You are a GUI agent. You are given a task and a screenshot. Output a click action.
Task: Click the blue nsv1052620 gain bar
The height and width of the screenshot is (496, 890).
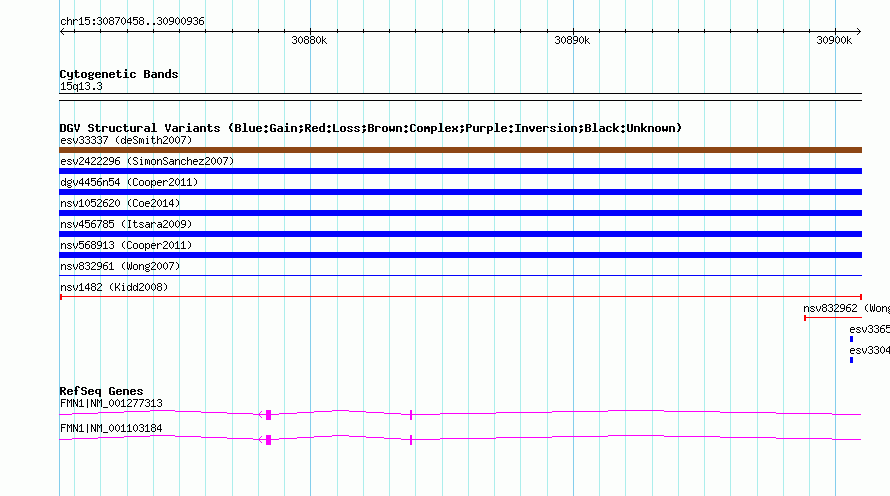coord(460,213)
